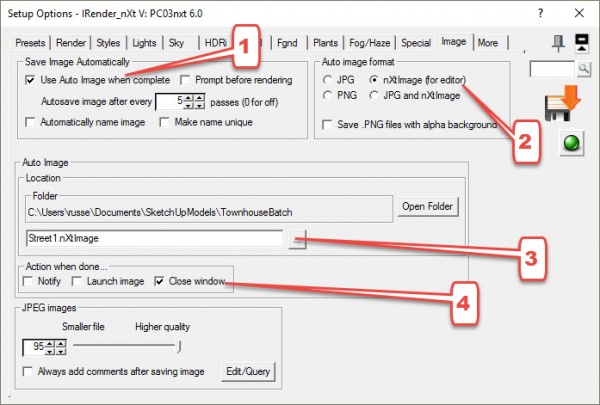600x405 pixels.
Task: Open the Special tab
Action: [x=416, y=43]
